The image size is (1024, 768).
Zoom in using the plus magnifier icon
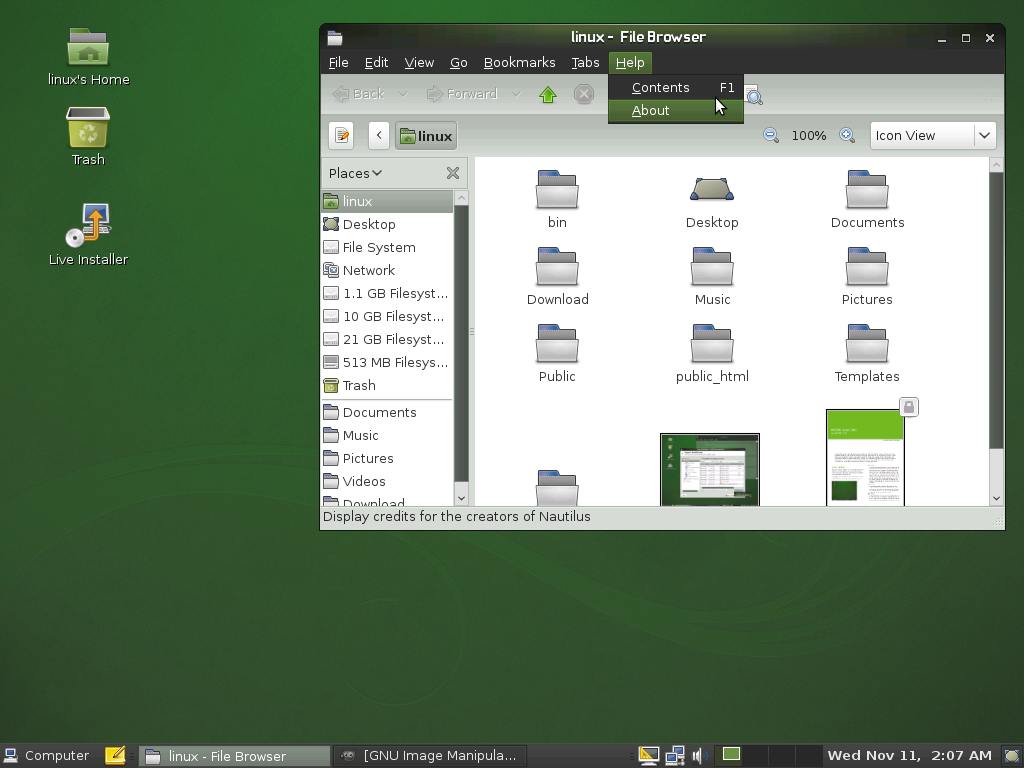pos(847,136)
